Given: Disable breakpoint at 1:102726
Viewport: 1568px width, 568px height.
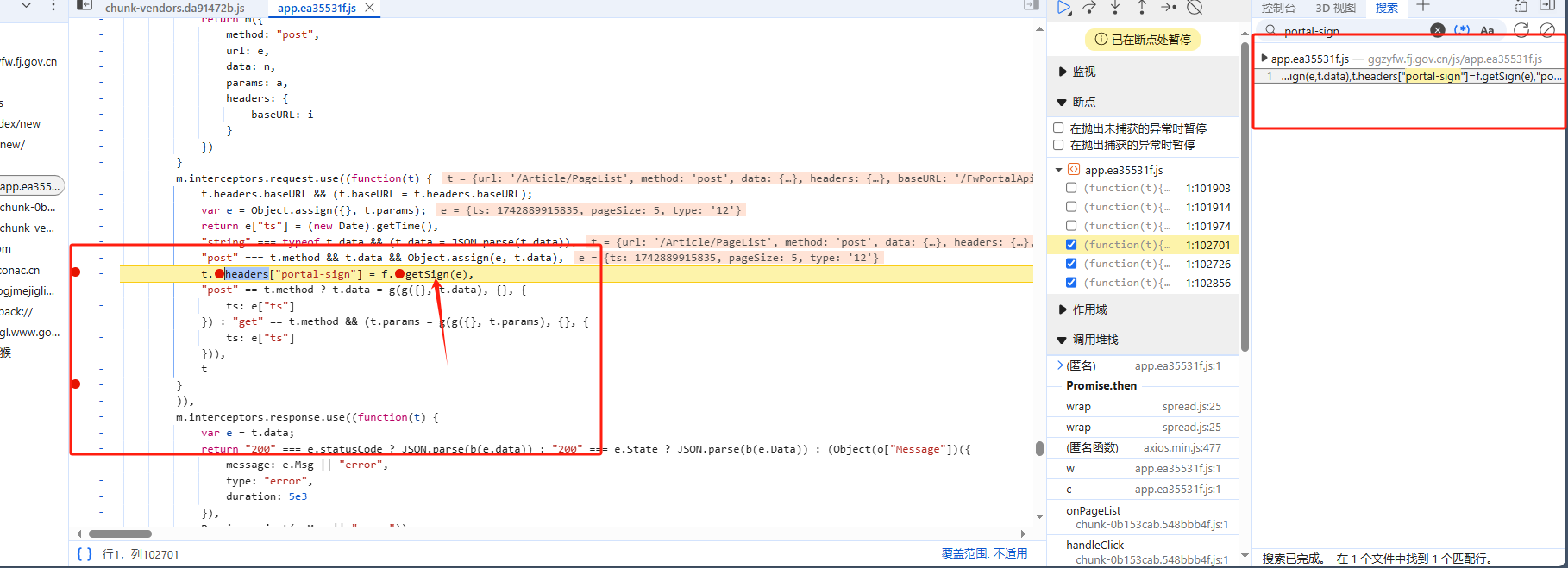Looking at the screenshot, I should [1071, 264].
